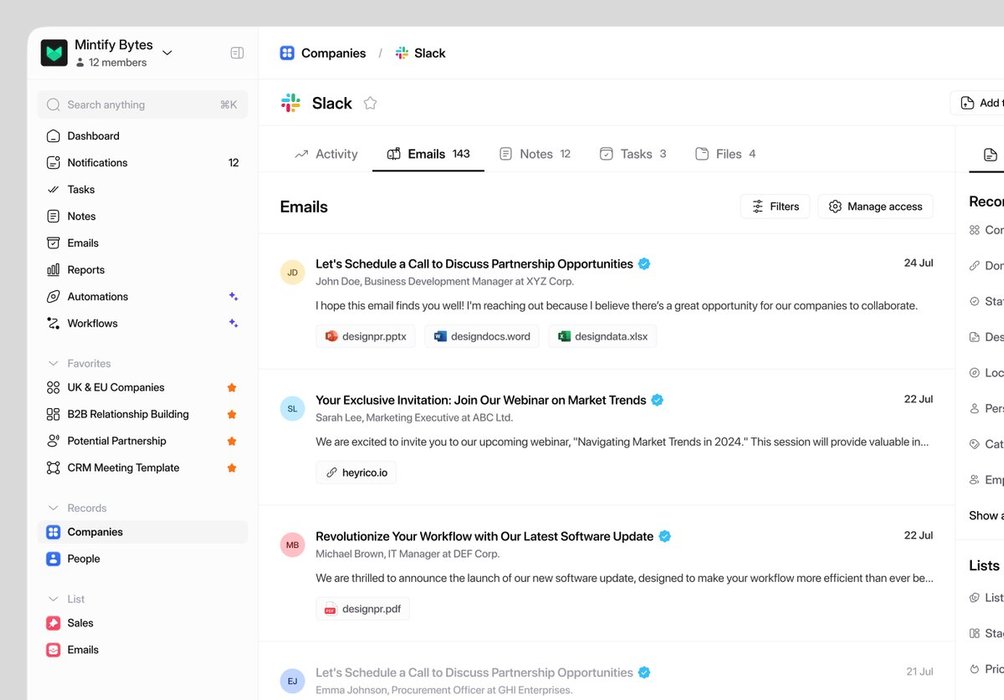Click verified badge on software update email
Viewport: 1004px width, 700px height.
click(665, 537)
